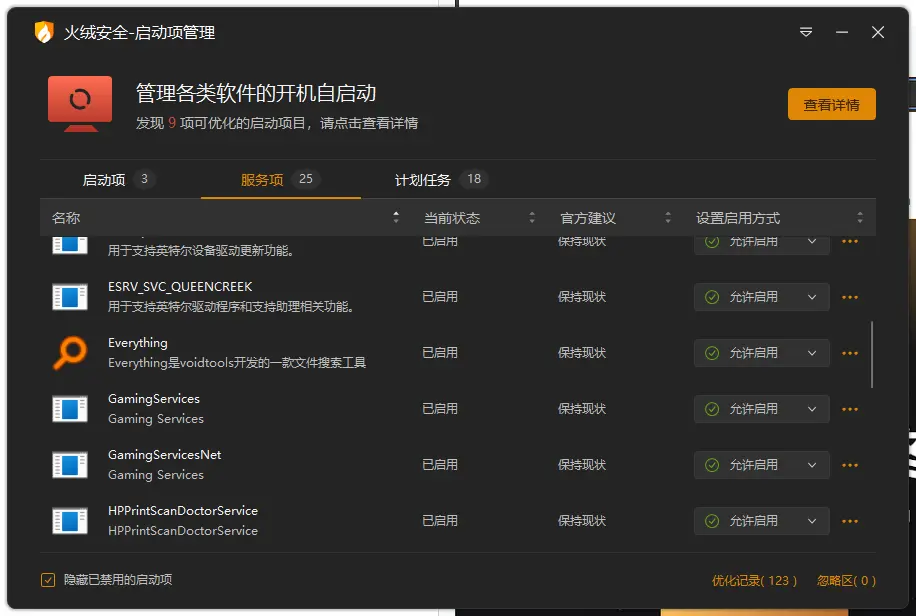The image size is (916, 616).
Task: Open 优化记录(123) link
Action: click(754, 580)
